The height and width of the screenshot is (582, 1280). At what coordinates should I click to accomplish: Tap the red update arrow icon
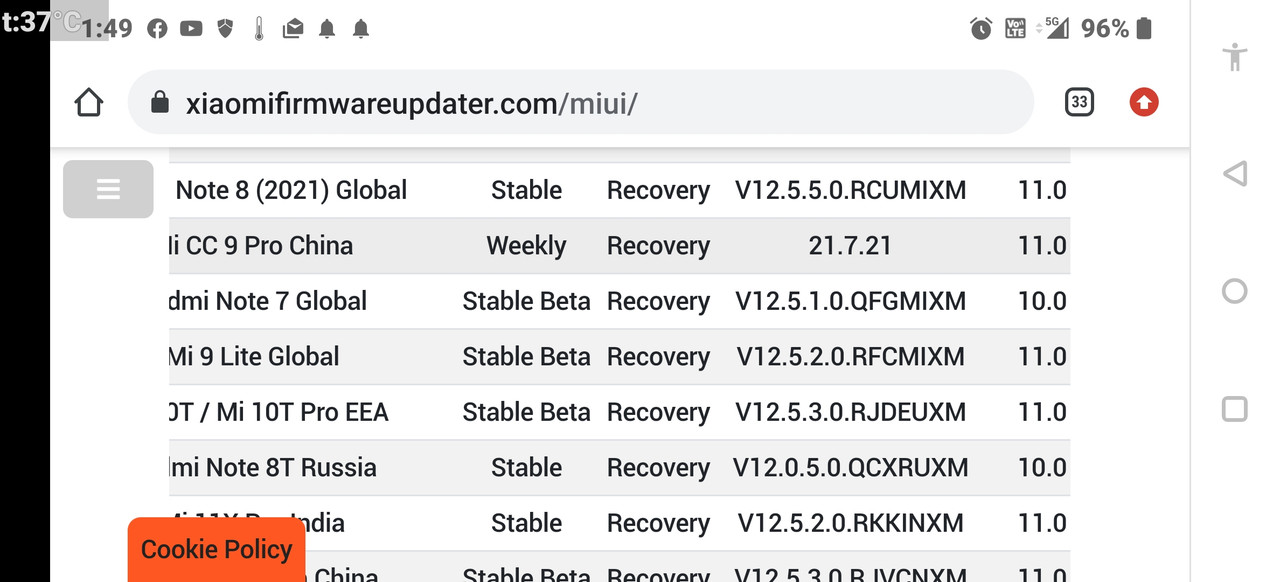(x=1144, y=102)
